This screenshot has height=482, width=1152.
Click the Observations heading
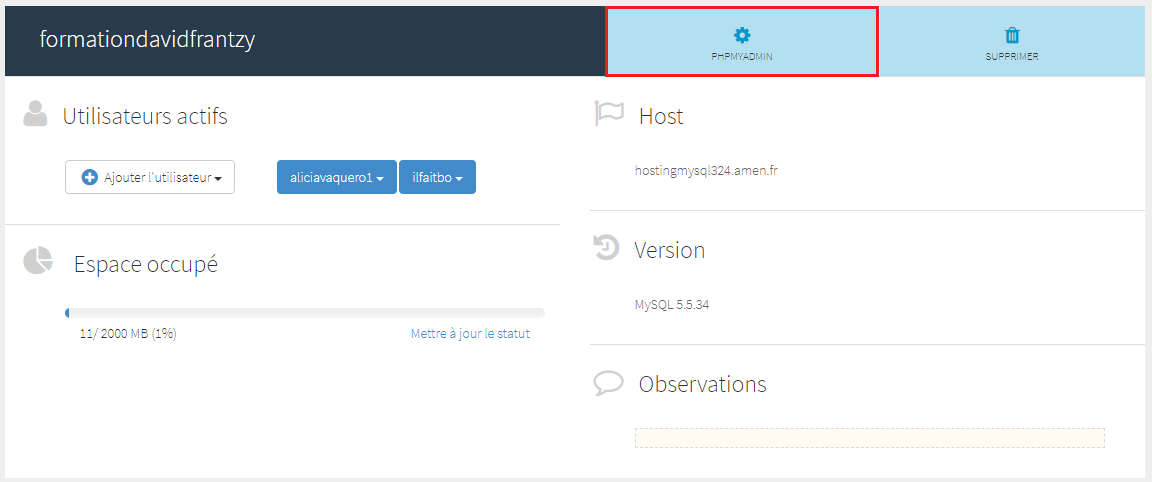tap(702, 384)
